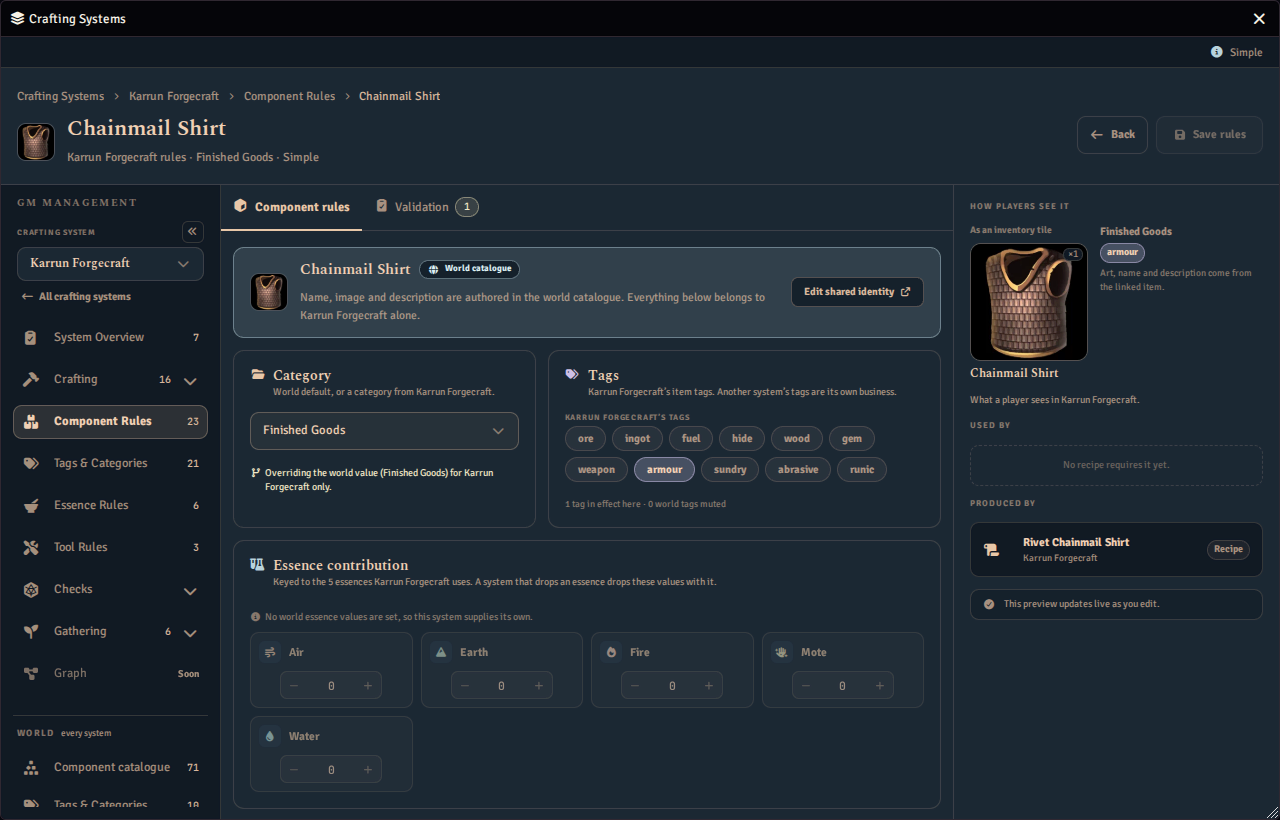Screen dimensions: 1280x820
Task: Select the Component rules tab
Action: tap(292, 207)
